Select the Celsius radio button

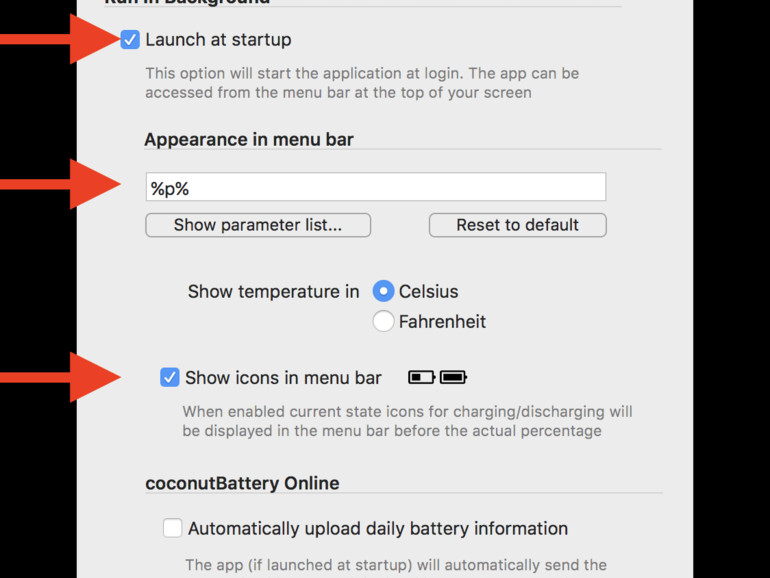[383, 291]
